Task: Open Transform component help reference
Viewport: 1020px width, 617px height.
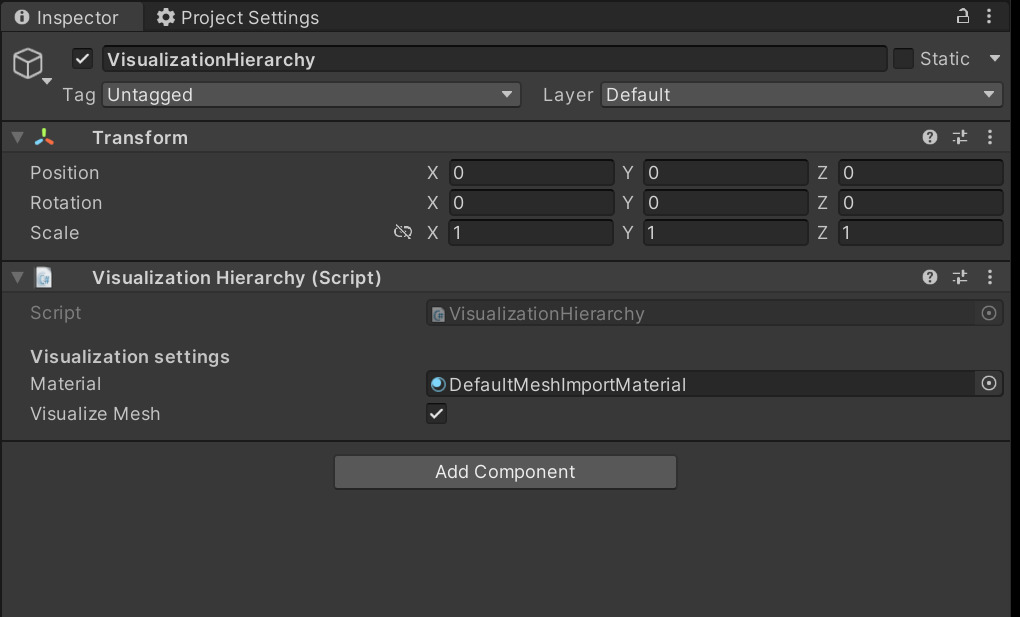Action: 930,137
